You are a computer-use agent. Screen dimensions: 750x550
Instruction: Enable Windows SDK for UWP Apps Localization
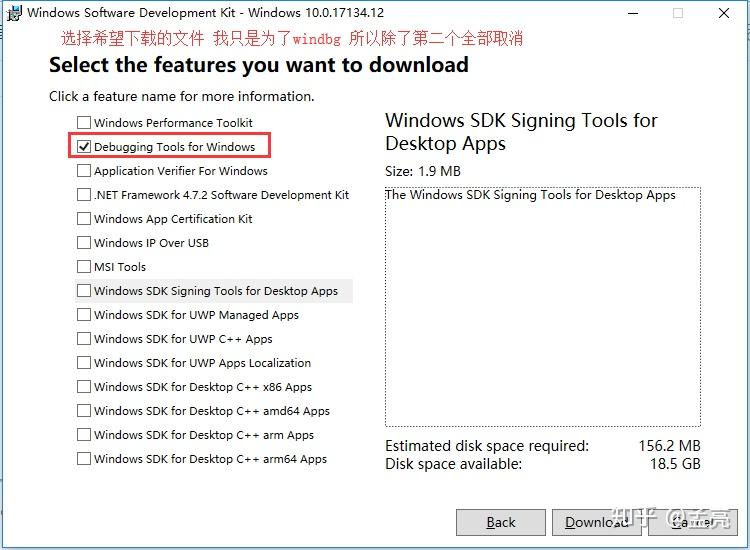point(84,363)
